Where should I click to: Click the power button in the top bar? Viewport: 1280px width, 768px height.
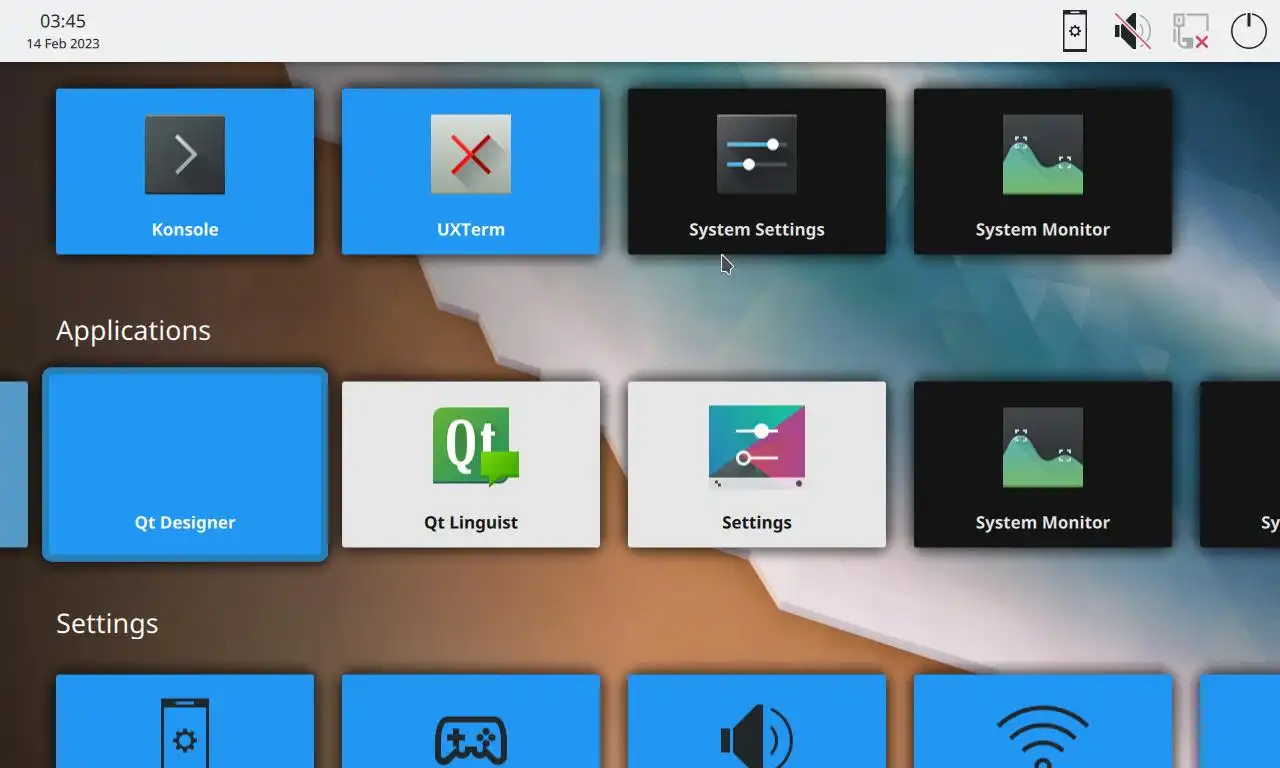[1249, 31]
